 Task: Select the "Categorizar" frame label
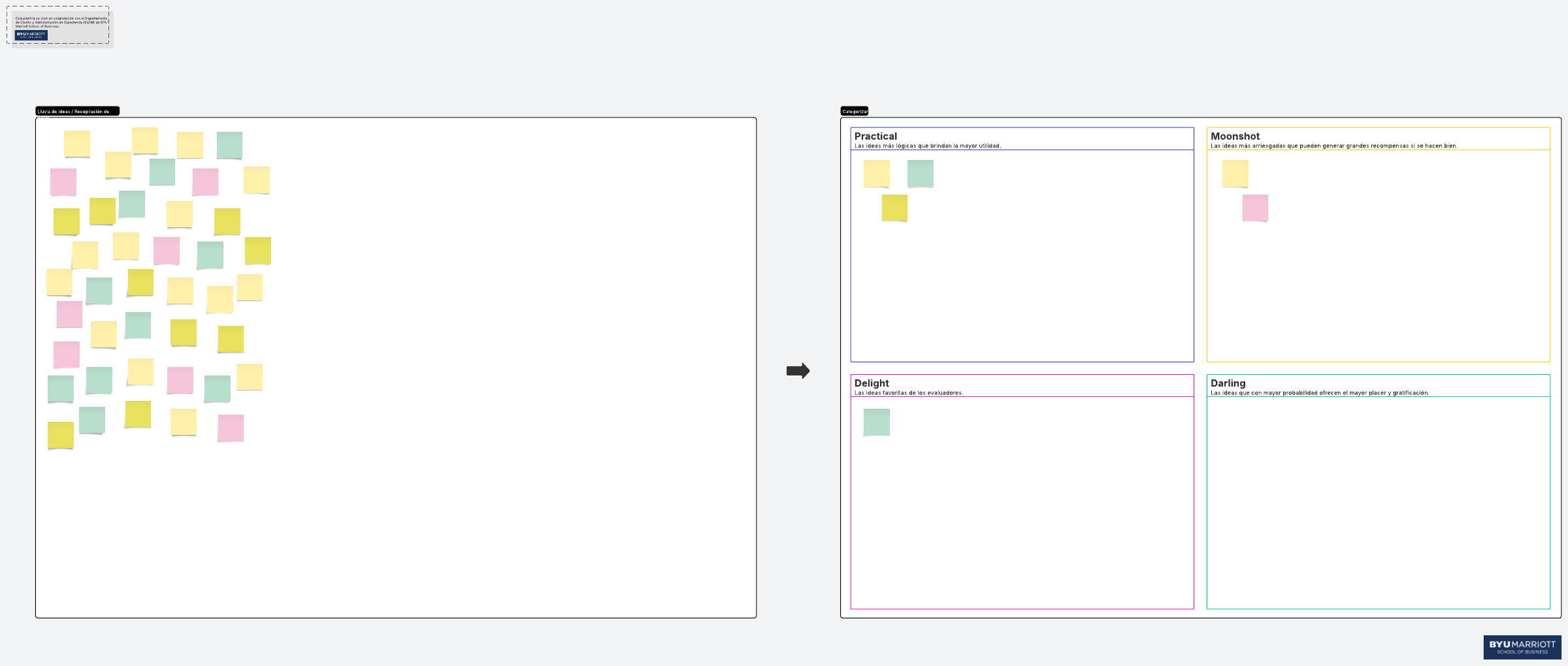(854, 111)
